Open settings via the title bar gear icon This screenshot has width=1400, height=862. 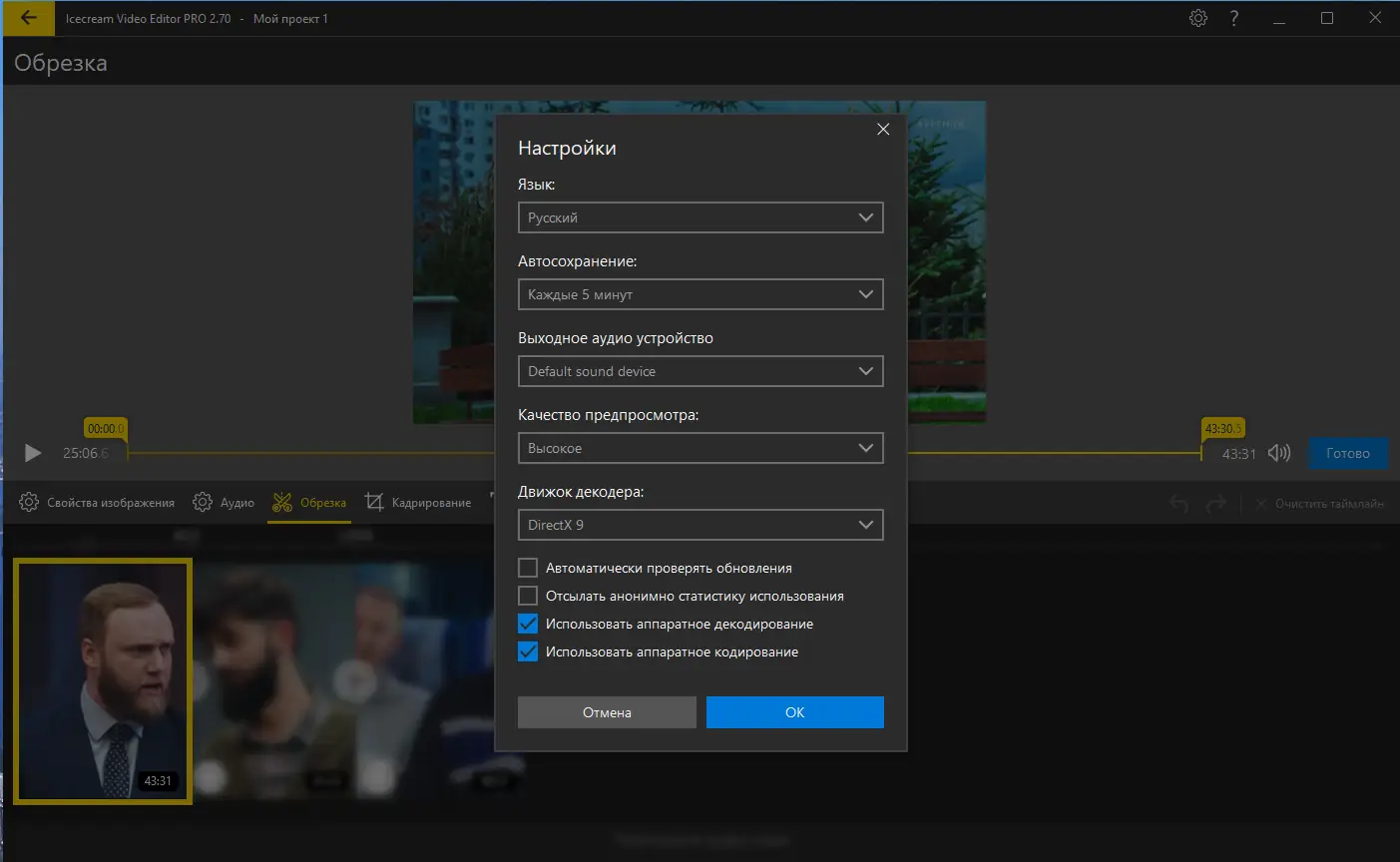(x=1198, y=18)
